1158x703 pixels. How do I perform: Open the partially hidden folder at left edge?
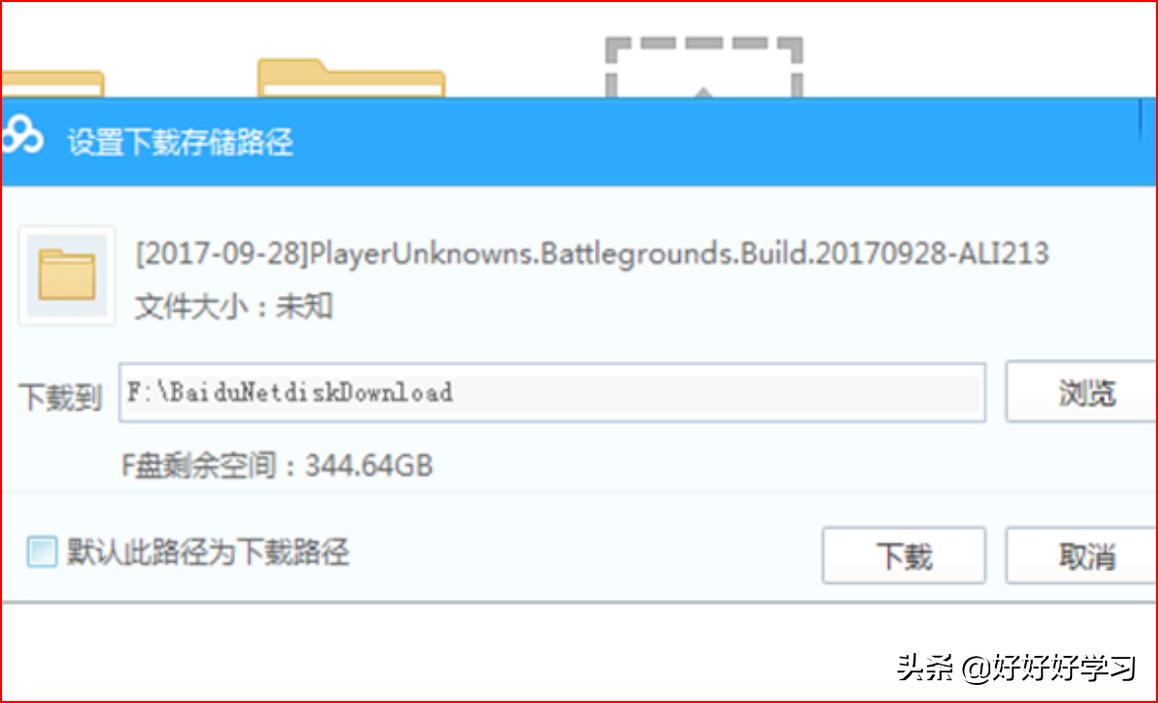pyautogui.click(x=52, y=83)
